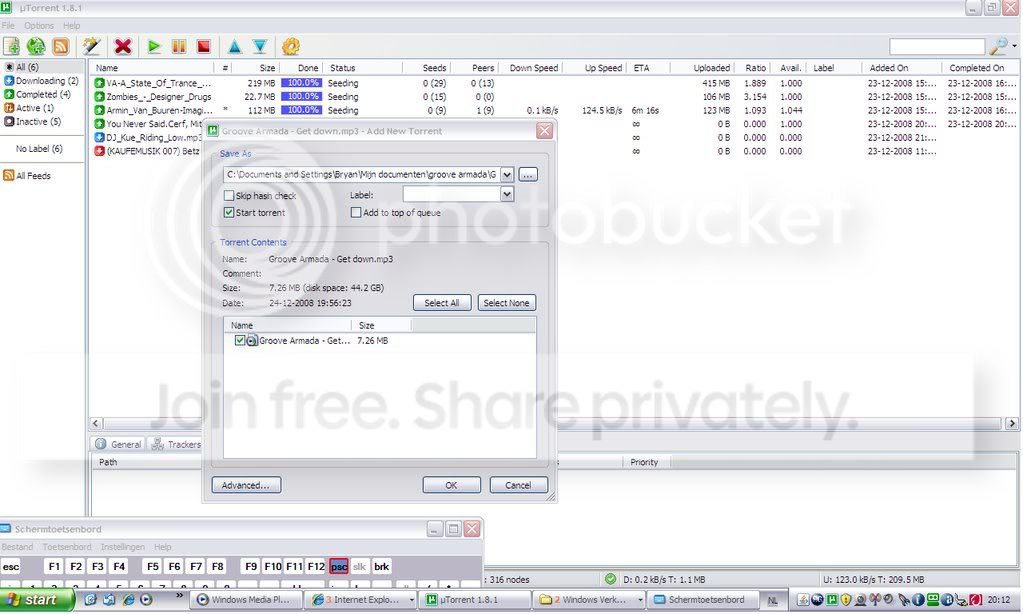Click the mp3 file icon beside Groove Armada
The width and height of the screenshot is (1023, 614).
point(252,341)
